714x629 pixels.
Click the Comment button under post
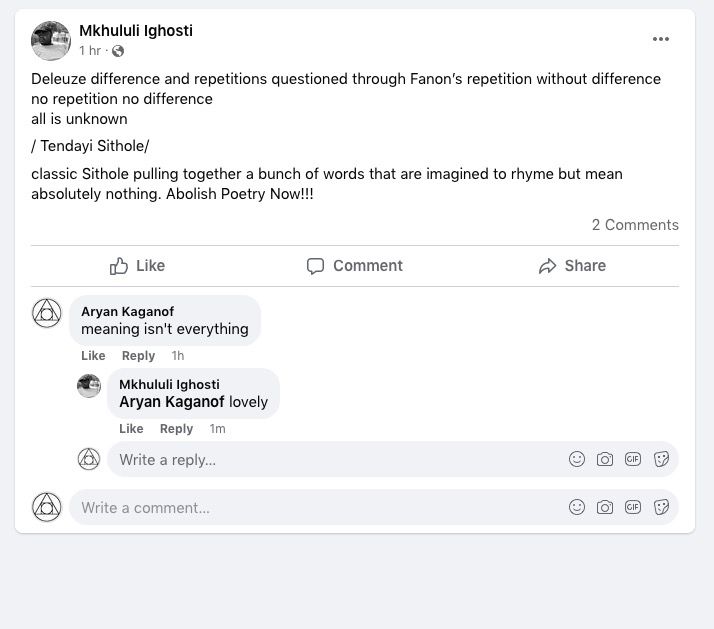[x=355, y=266]
